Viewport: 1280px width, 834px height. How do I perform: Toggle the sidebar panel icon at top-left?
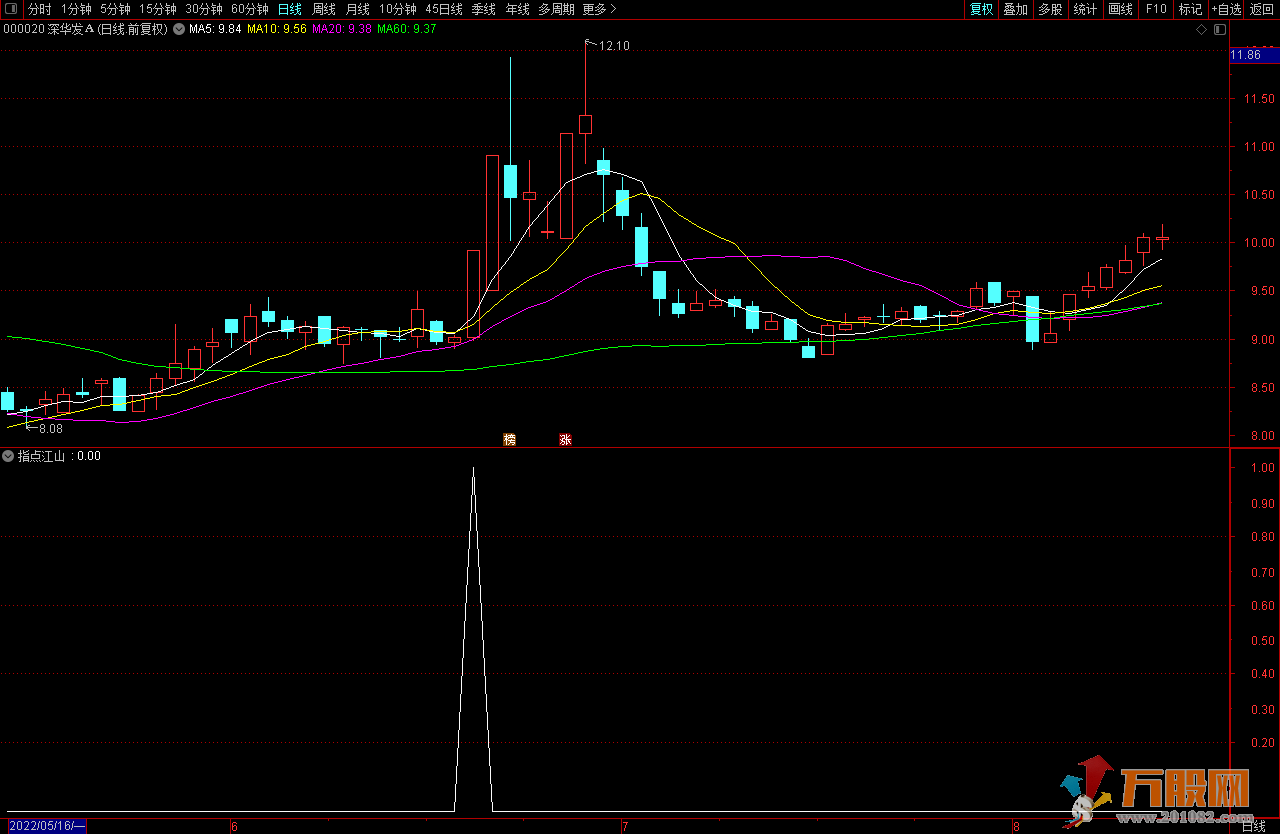pyautogui.click(x=11, y=9)
